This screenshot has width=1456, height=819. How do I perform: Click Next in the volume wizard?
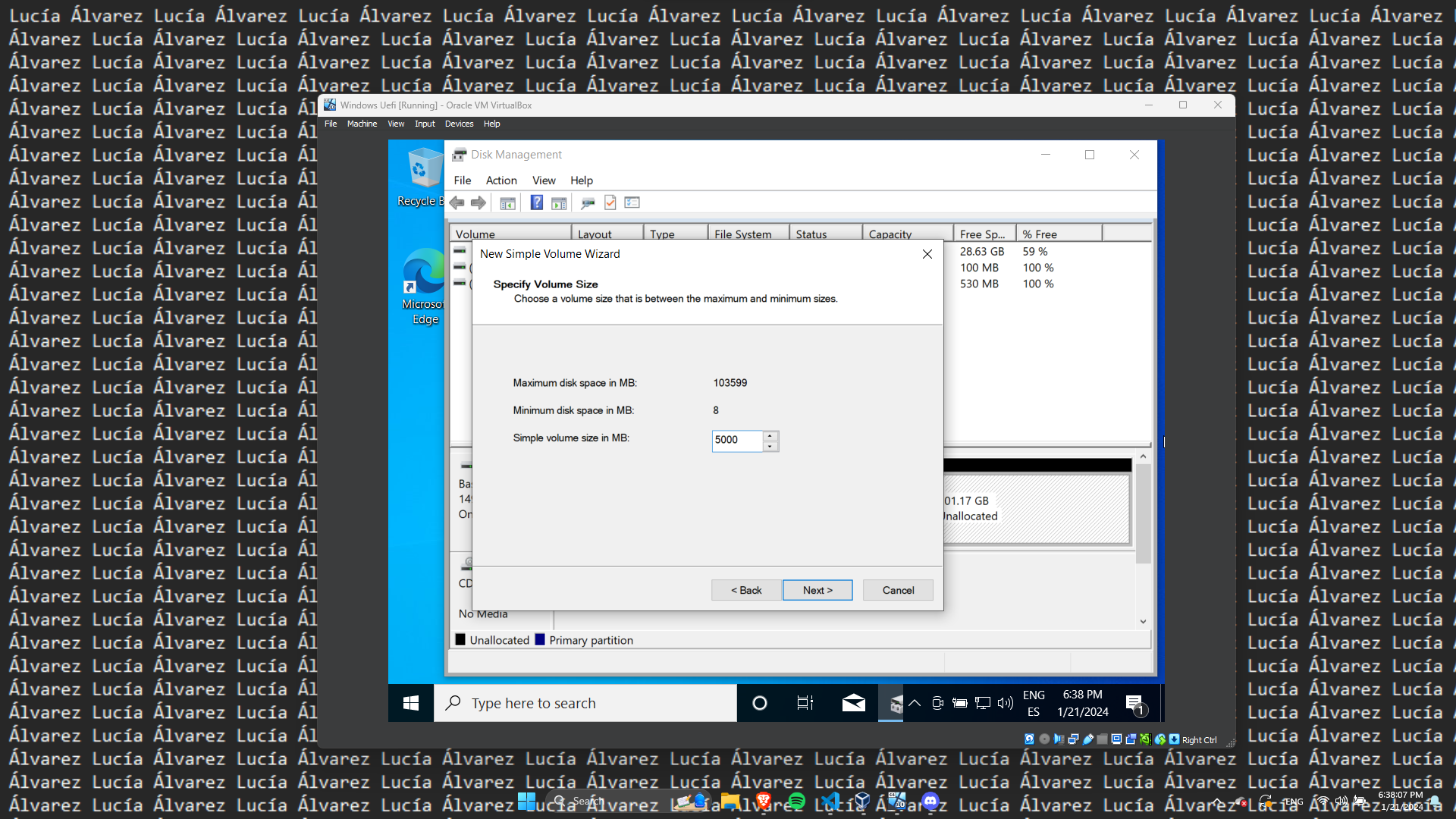point(817,590)
